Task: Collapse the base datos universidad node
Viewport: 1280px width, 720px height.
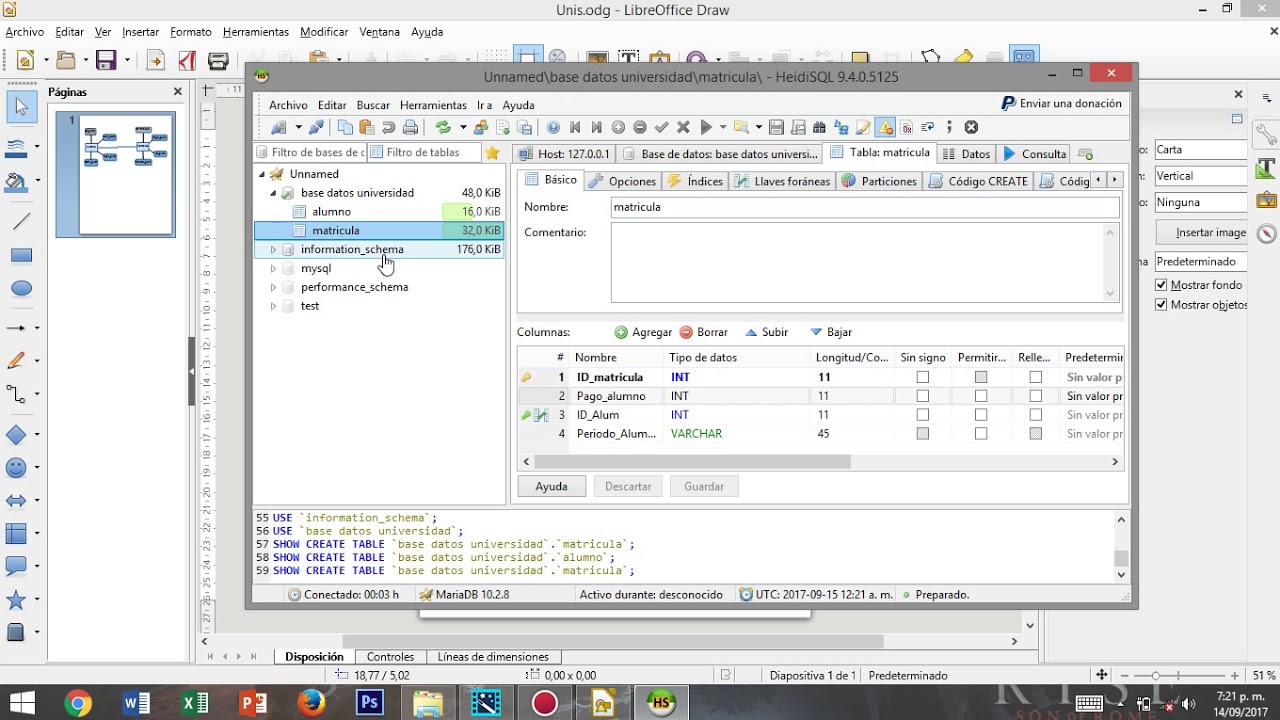Action: point(273,193)
